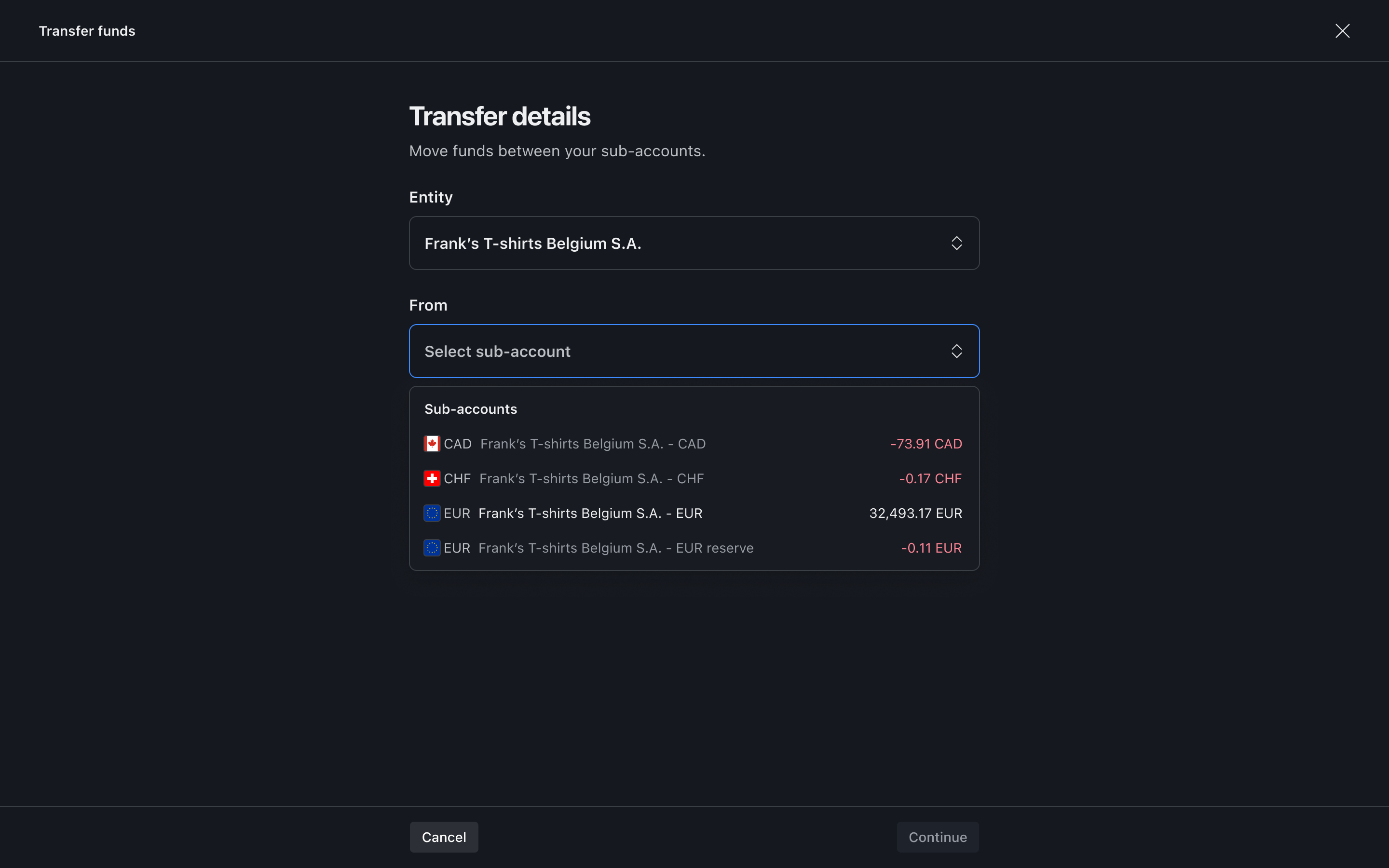Choose Frank's T-shirts Belgium S.A. - EUR
The image size is (1389, 868).
694,513
